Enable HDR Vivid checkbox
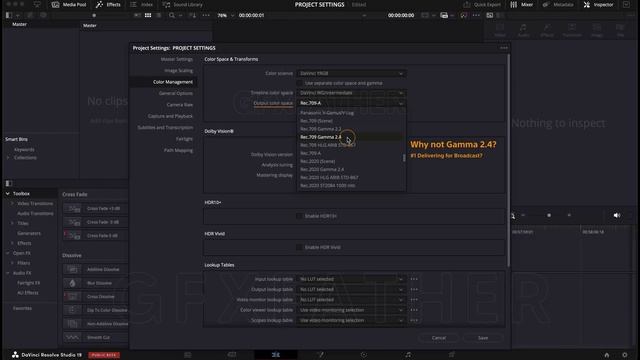This screenshot has height=360, width=640. tap(300, 247)
